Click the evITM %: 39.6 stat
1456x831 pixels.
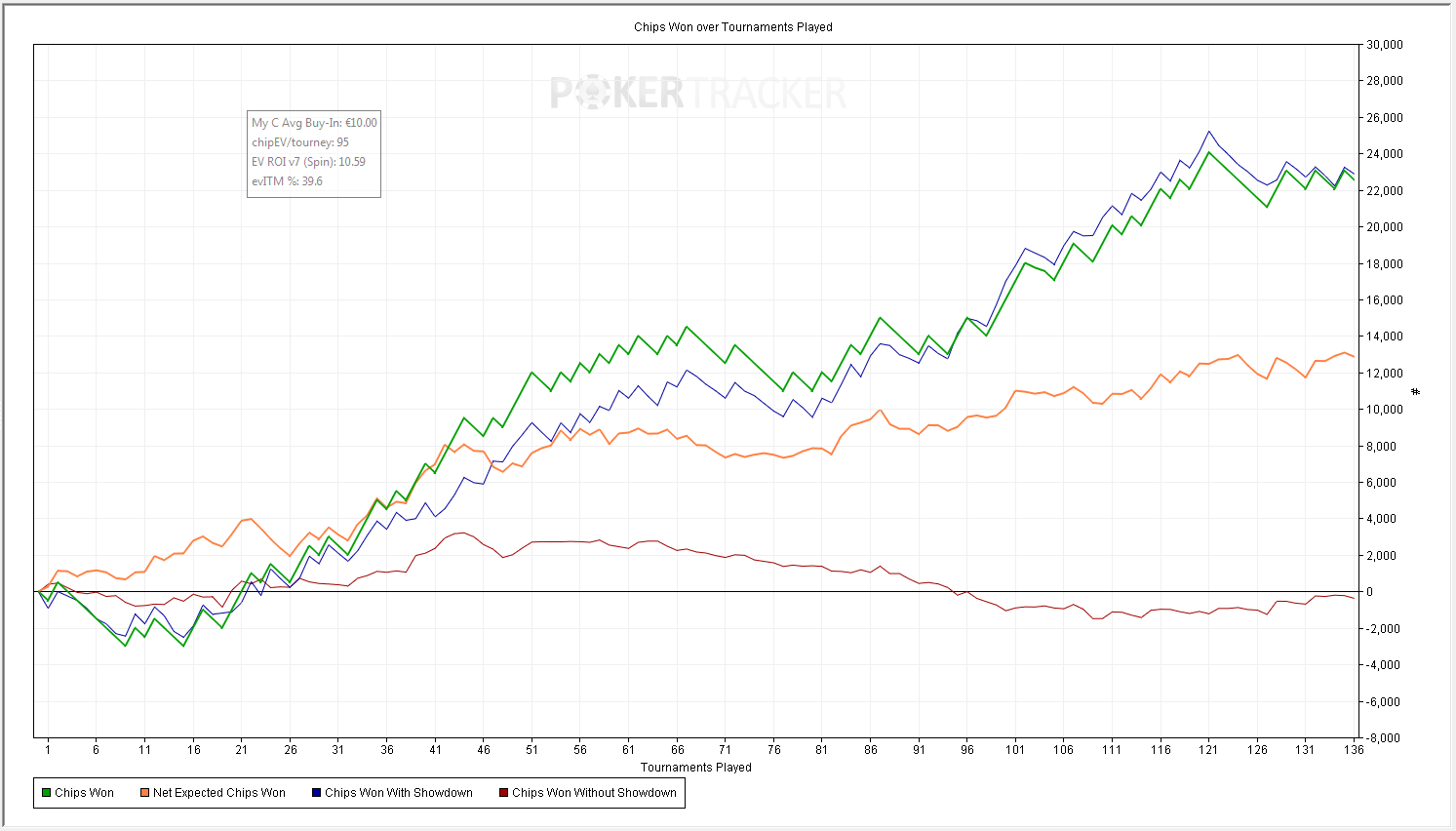tap(287, 181)
